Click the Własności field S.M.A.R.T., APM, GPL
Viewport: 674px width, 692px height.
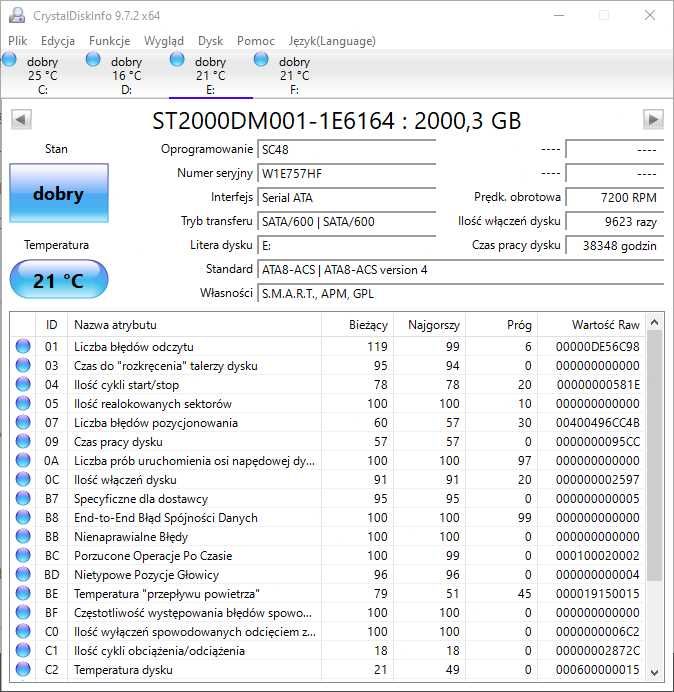(x=460, y=293)
